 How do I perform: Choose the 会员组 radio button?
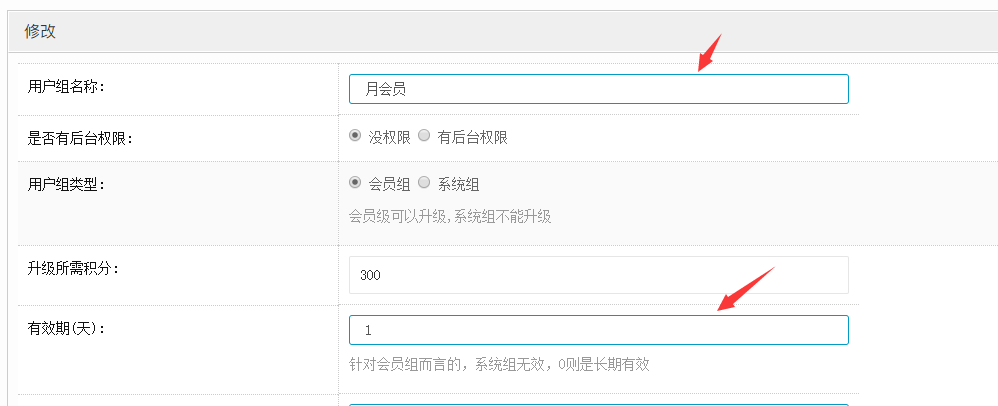pyautogui.click(x=355, y=183)
